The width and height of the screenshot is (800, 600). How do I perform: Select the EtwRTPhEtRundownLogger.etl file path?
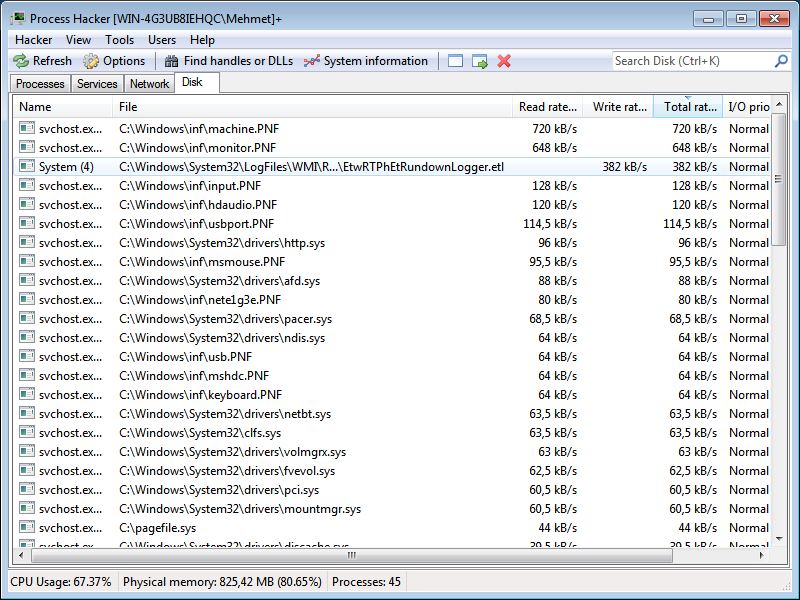[x=311, y=167]
